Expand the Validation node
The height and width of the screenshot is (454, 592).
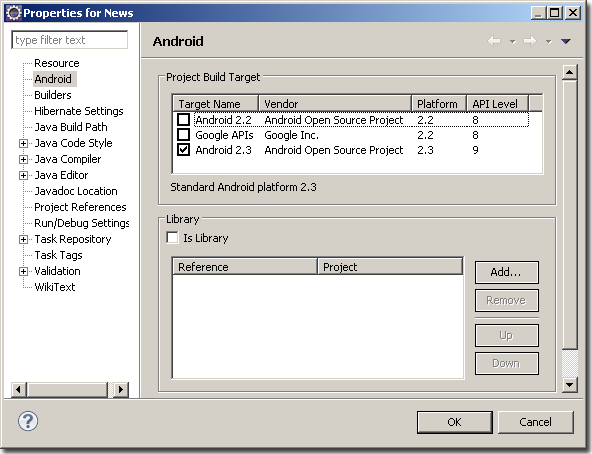tap(23, 272)
